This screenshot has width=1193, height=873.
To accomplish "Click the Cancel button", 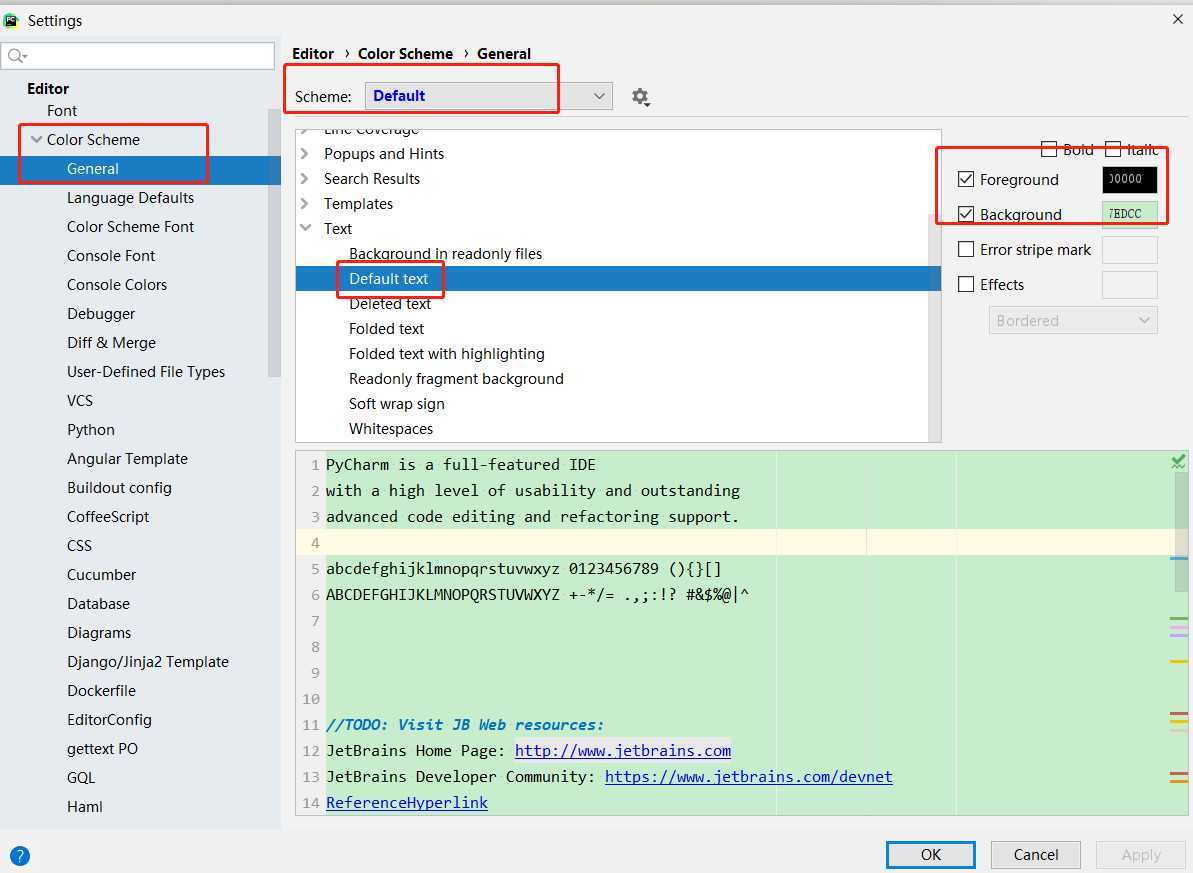I will [1036, 855].
